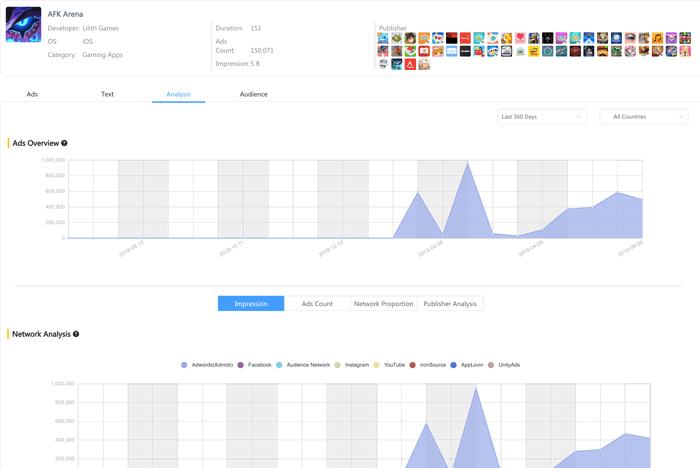Click the AFK Arena title text
This screenshot has height=468, width=700.
[x=65, y=14]
